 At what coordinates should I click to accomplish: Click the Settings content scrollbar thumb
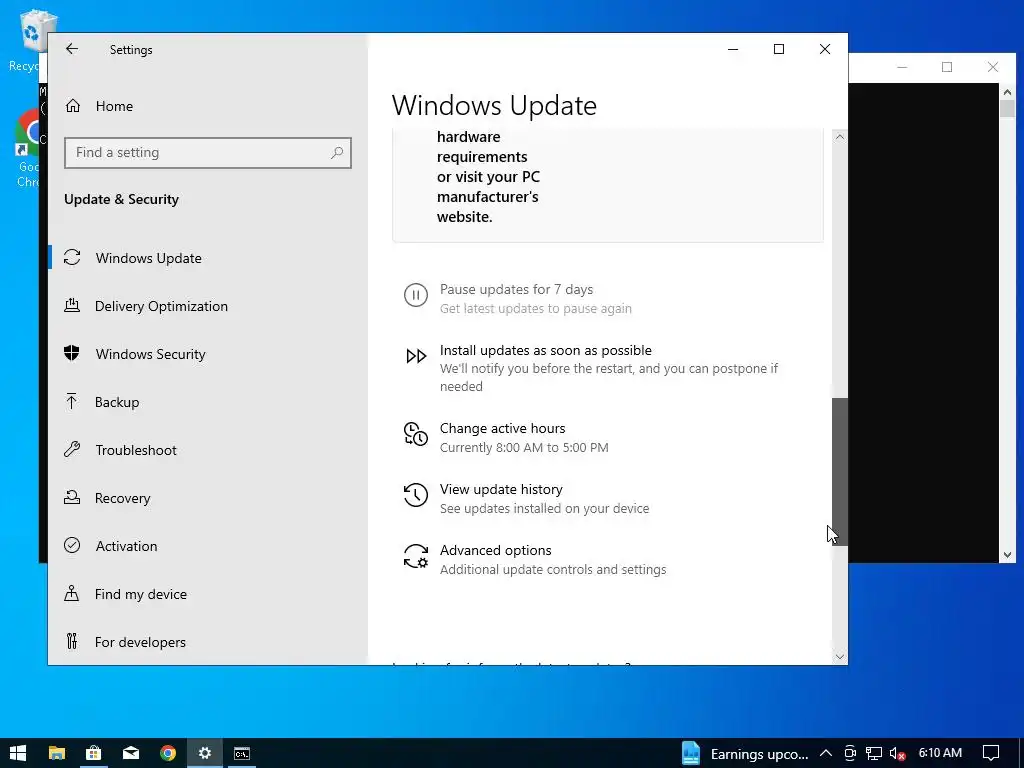(x=840, y=472)
